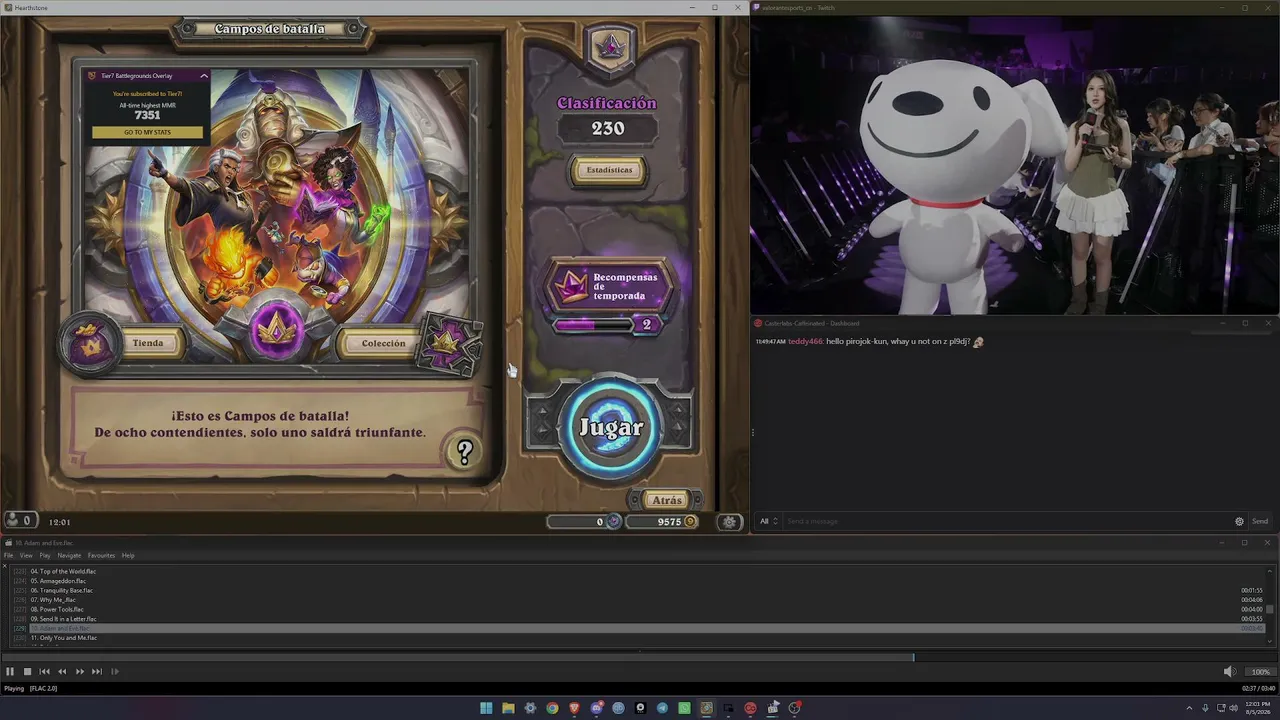Click the taskbar clock showing 12:03 PM

[x=1257, y=708]
